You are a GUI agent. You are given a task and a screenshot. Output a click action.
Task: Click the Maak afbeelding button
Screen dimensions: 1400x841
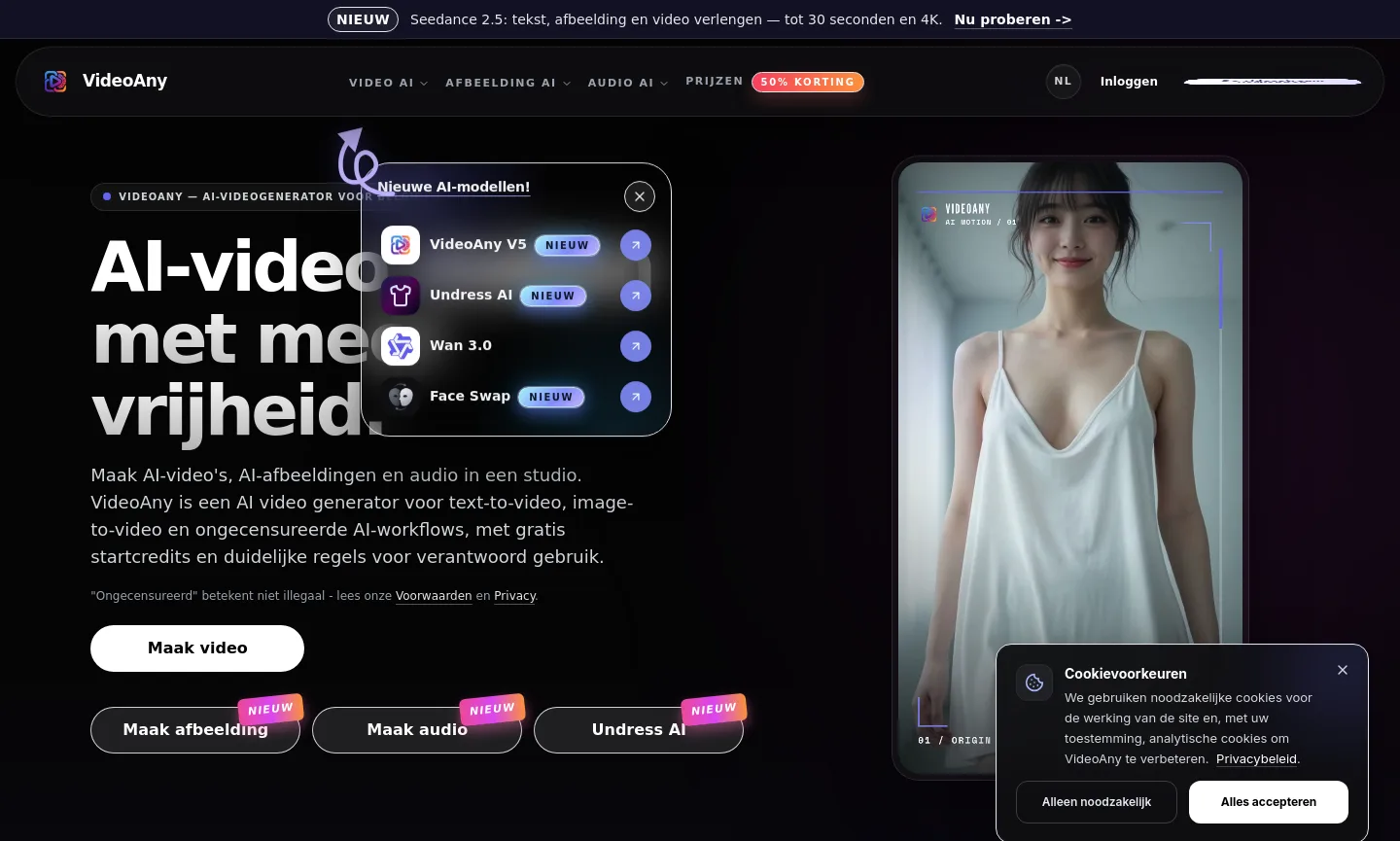point(195,730)
